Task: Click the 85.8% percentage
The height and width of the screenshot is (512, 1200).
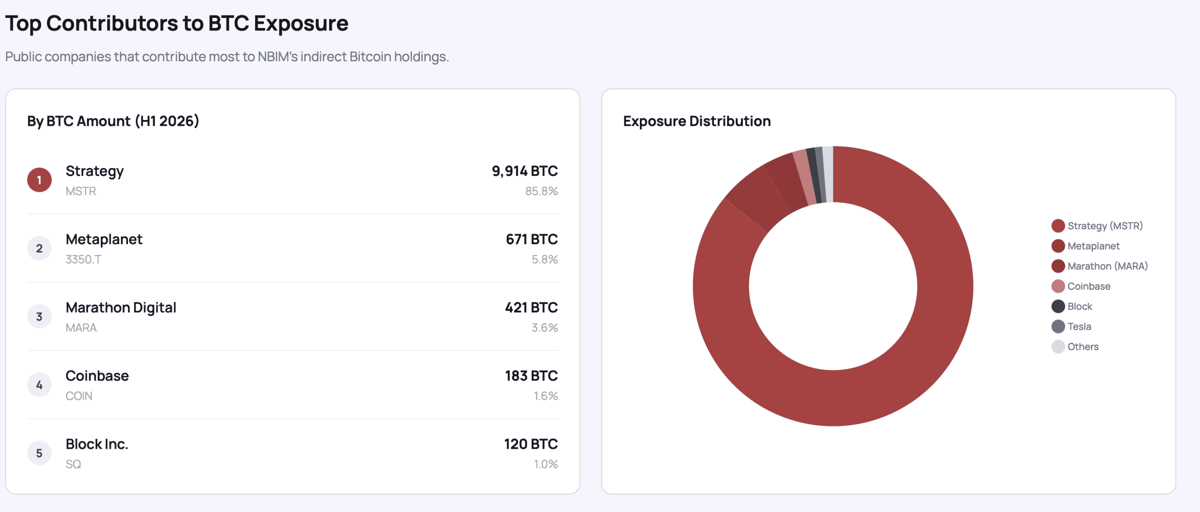Action: point(541,191)
